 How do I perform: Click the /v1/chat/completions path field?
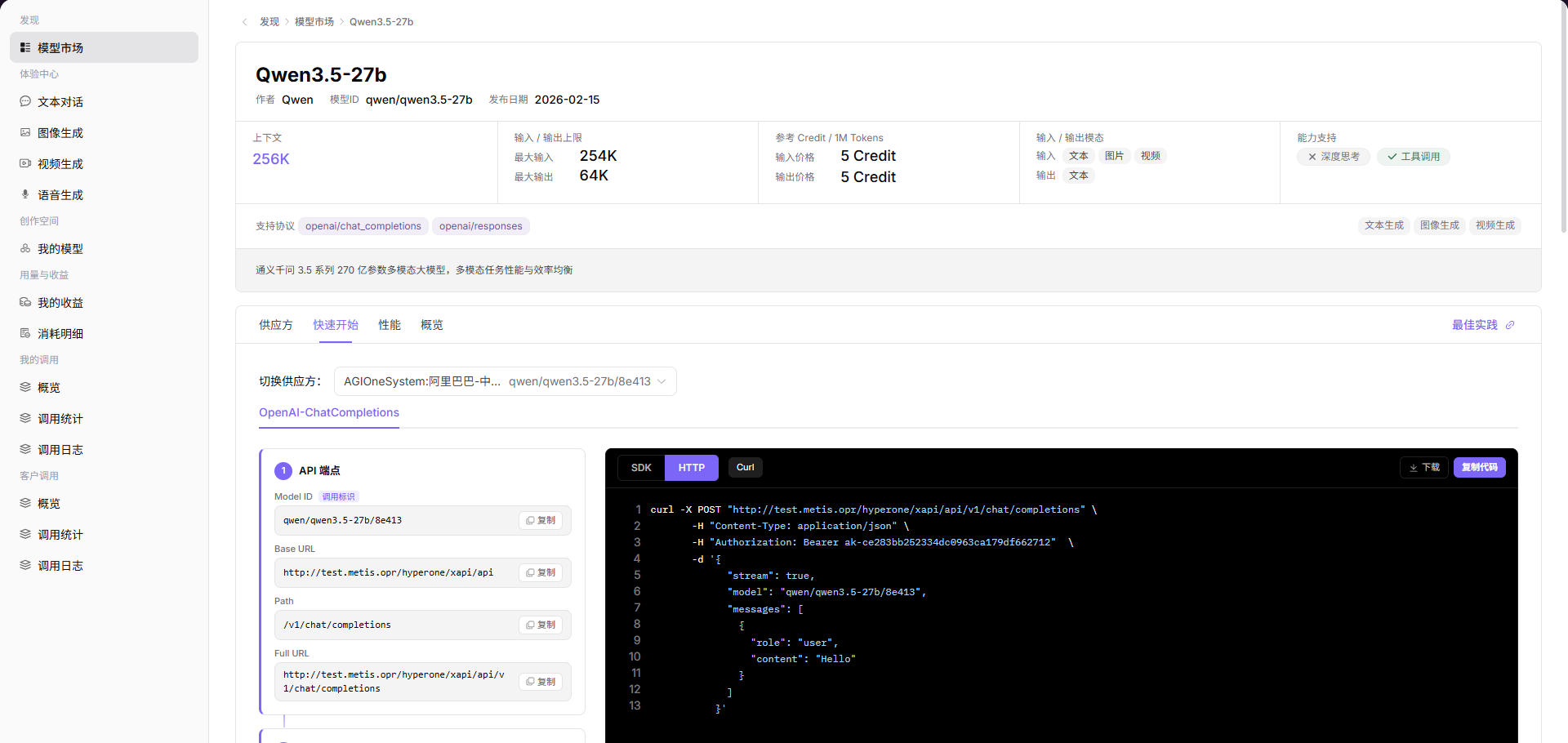coord(423,625)
